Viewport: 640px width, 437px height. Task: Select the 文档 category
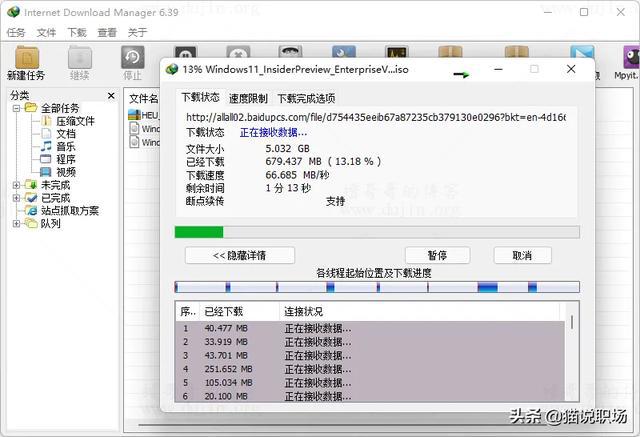pos(66,134)
